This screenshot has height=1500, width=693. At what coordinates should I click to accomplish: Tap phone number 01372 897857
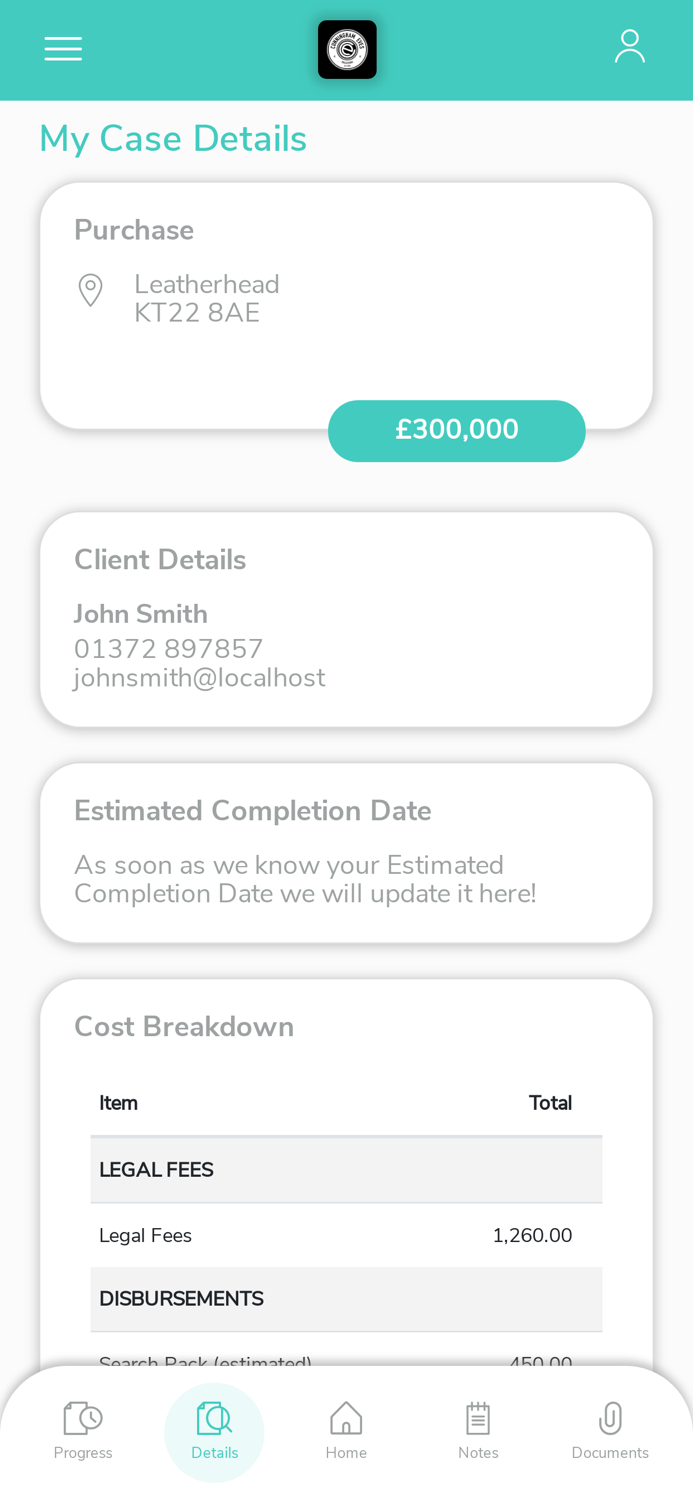pyautogui.click(x=169, y=649)
